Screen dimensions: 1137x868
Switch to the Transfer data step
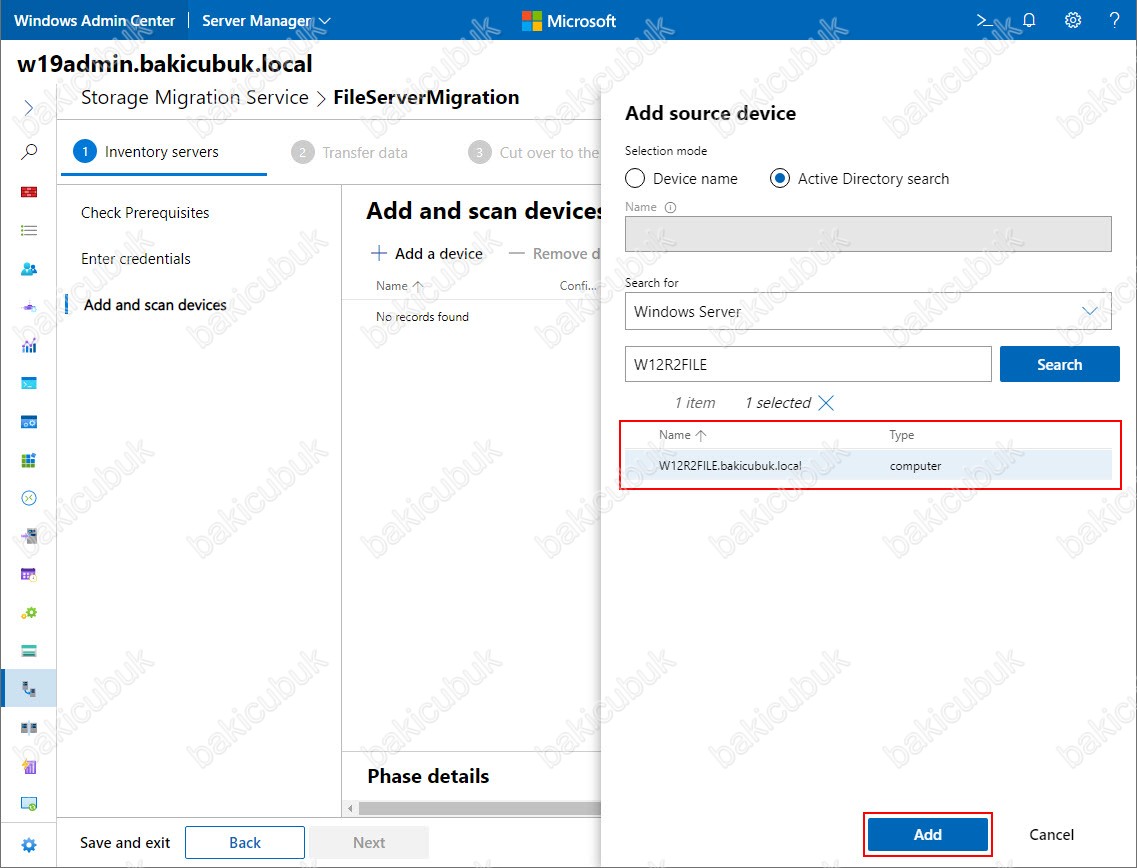(x=349, y=152)
